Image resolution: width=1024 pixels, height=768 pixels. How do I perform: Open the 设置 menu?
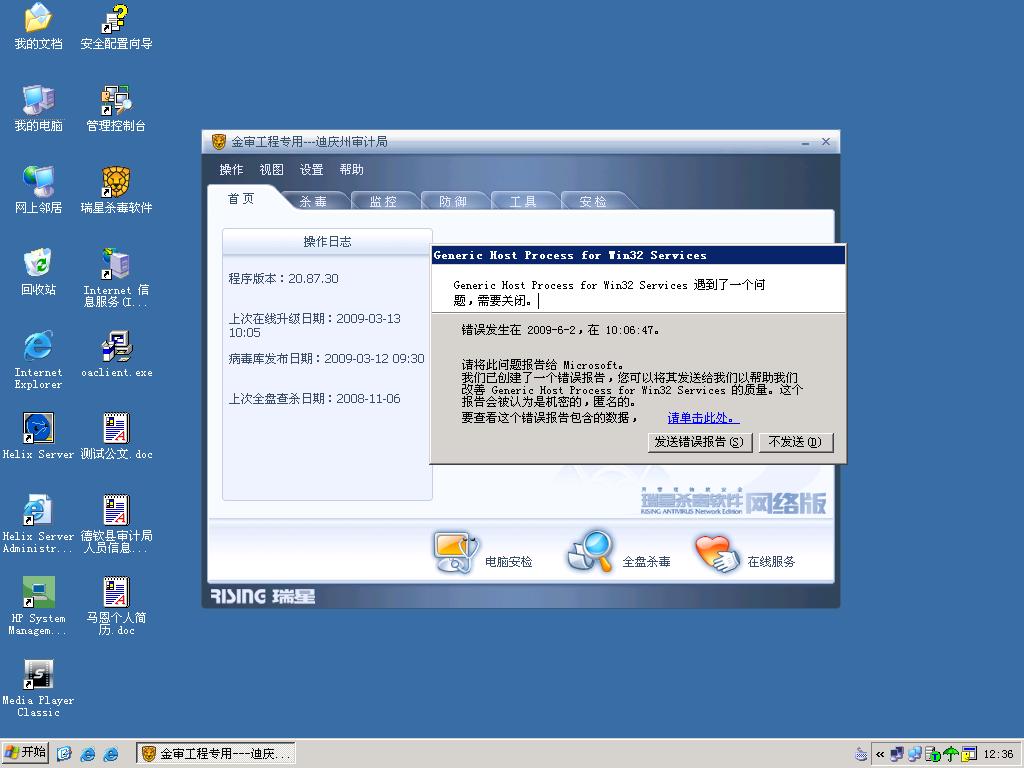click(312, 170)
